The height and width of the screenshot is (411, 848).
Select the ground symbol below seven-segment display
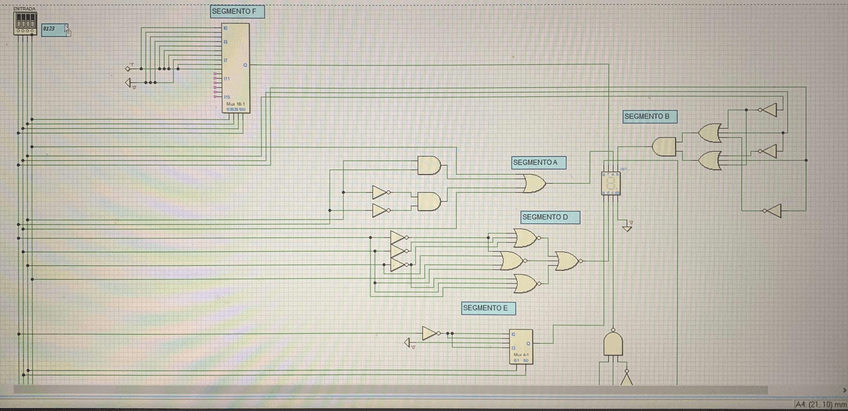click(x=627, y=226)
